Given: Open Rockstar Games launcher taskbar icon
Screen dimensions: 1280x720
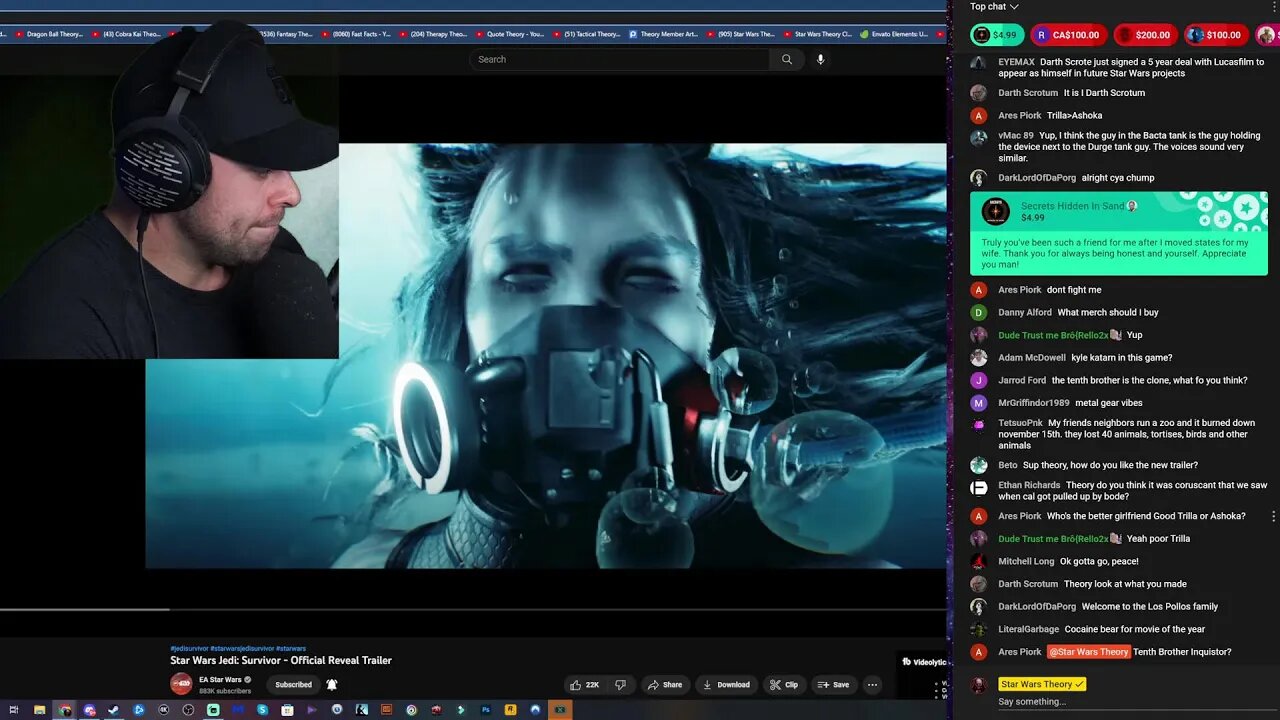Looking at the screenshot, I should click(x=510, y=710).
